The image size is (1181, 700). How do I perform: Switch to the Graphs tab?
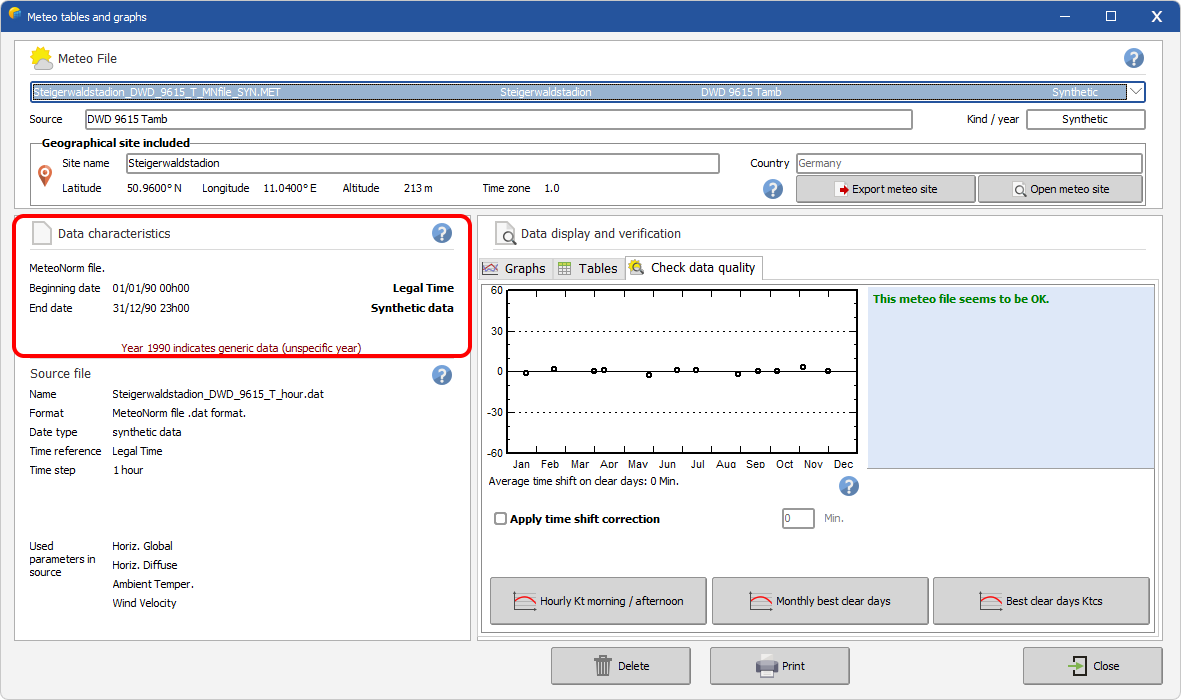[514, 268]
